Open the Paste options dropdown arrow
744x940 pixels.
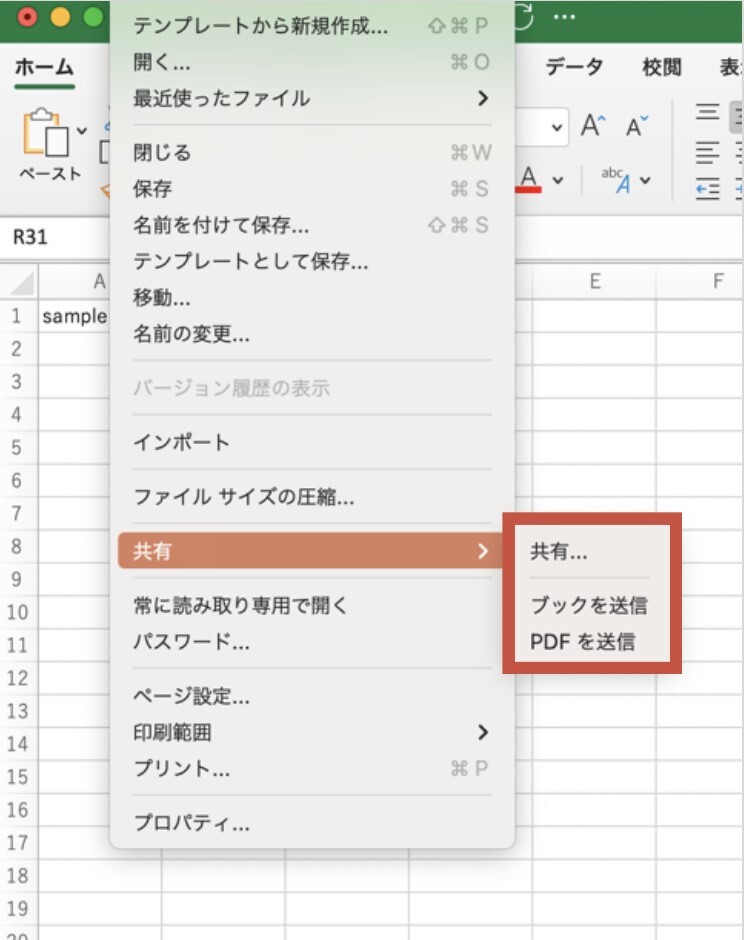(82, 130)
